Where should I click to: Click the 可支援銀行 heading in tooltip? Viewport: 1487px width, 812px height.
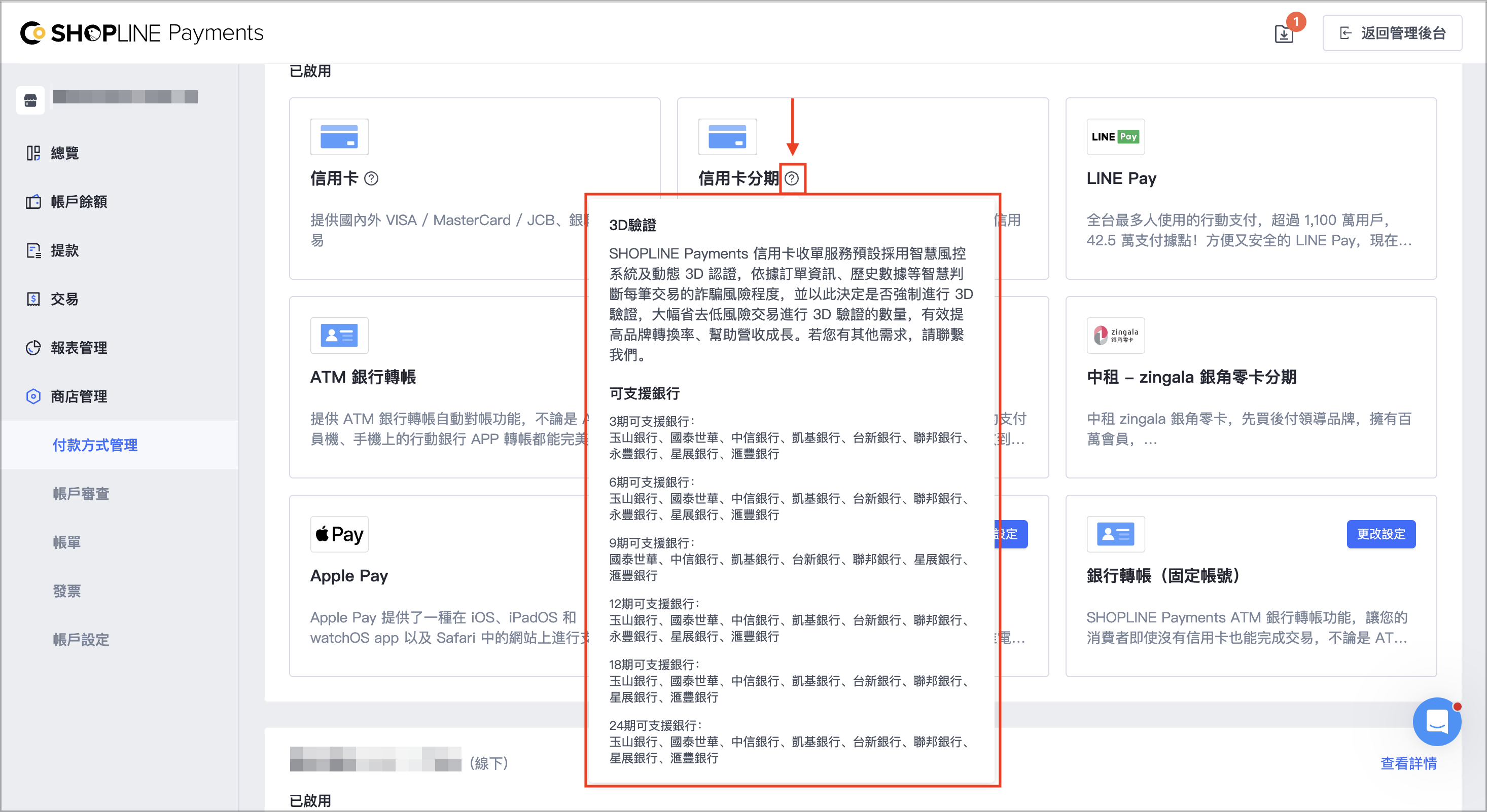coord(644,394)
